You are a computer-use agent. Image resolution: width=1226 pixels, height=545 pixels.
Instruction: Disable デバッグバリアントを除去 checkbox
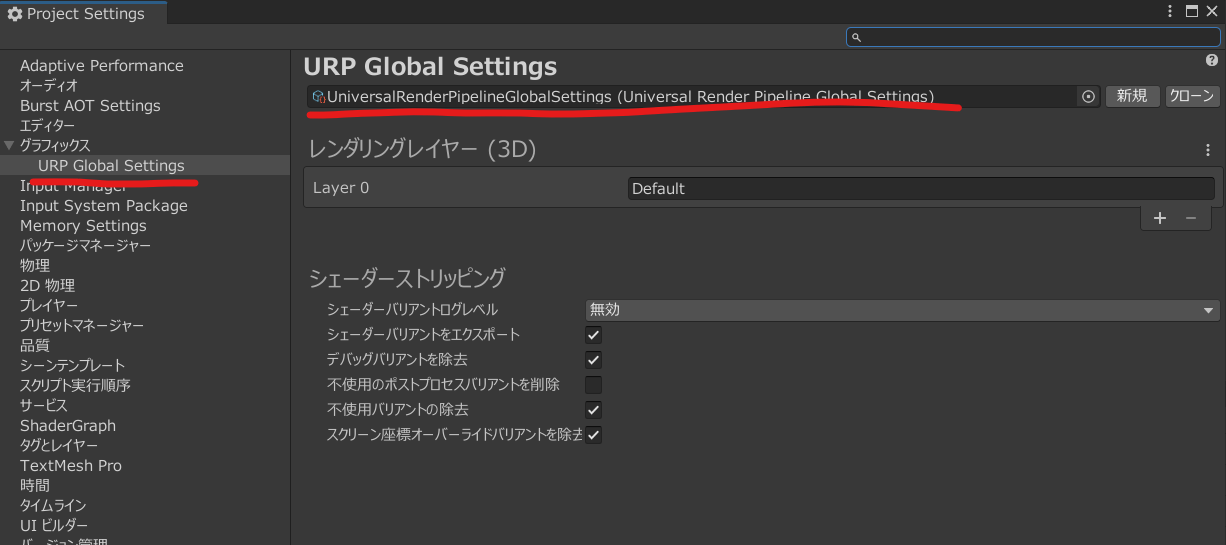593,360
